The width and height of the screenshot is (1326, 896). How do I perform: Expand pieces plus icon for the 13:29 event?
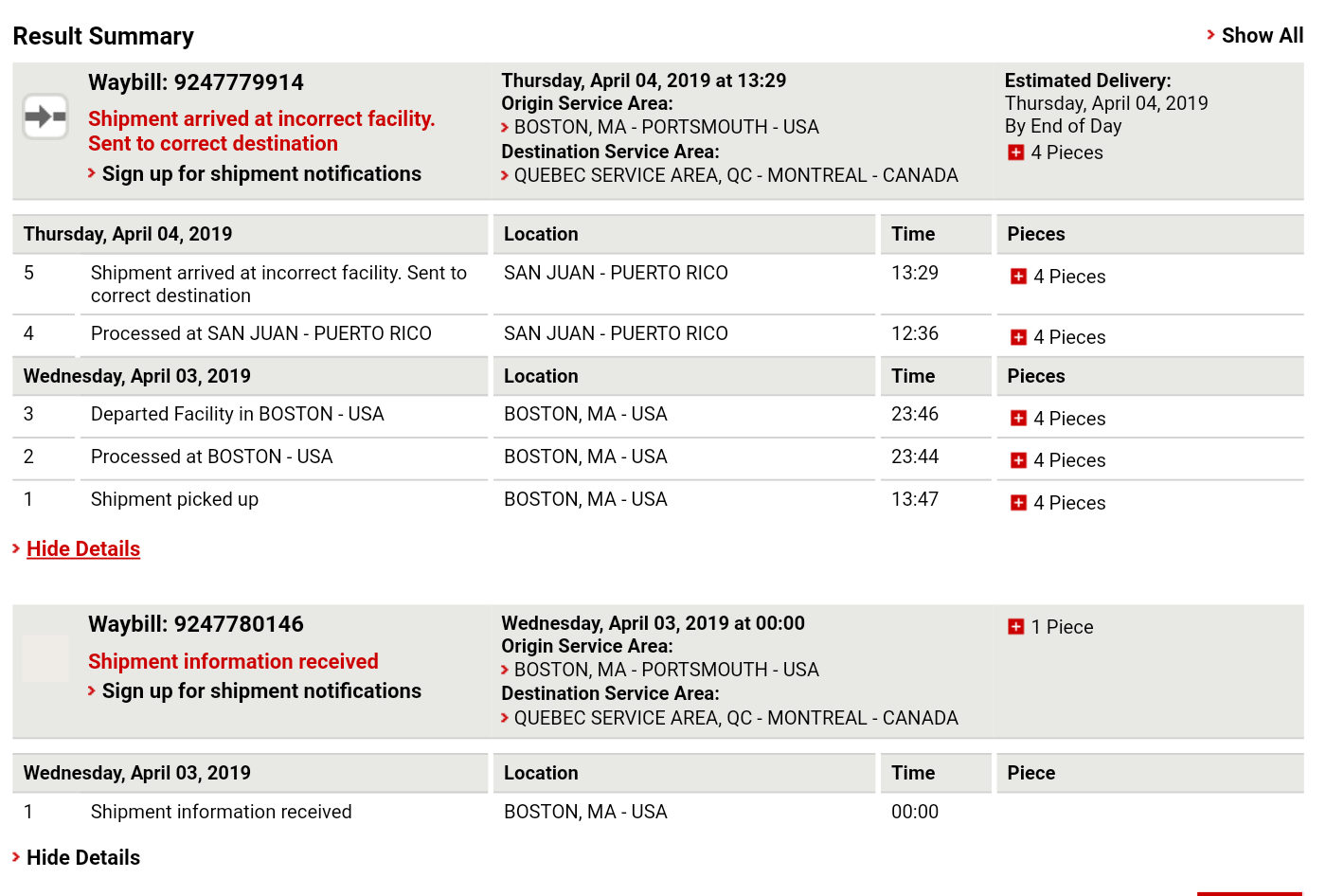[1019, 277]
